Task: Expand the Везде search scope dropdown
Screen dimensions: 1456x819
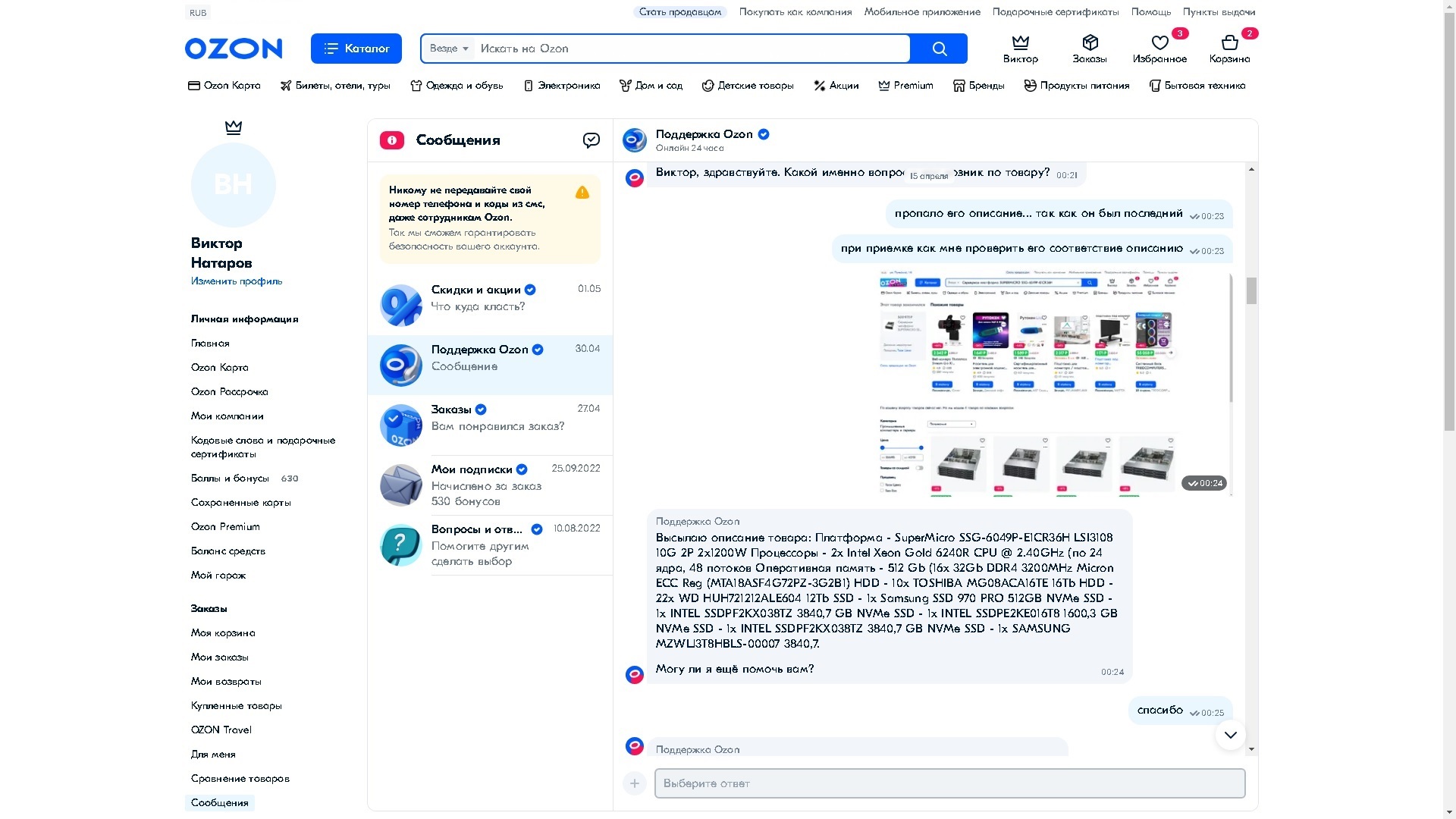Action: pos(449,49)
